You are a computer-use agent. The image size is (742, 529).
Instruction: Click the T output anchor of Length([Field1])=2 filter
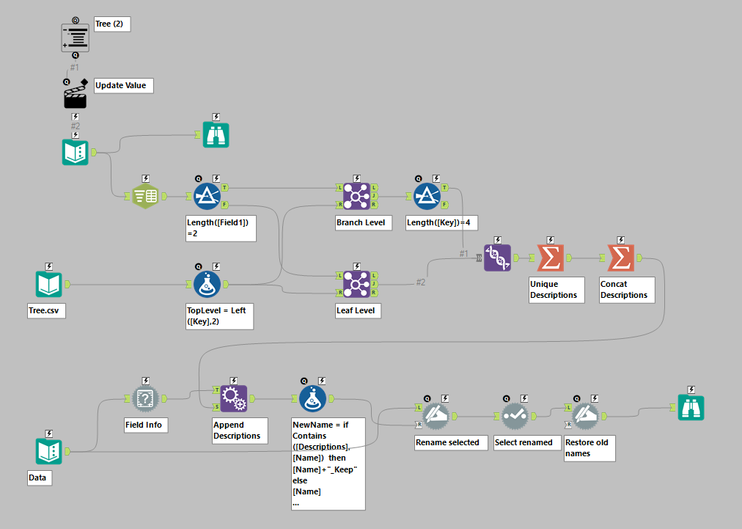(x=225, y=188)
